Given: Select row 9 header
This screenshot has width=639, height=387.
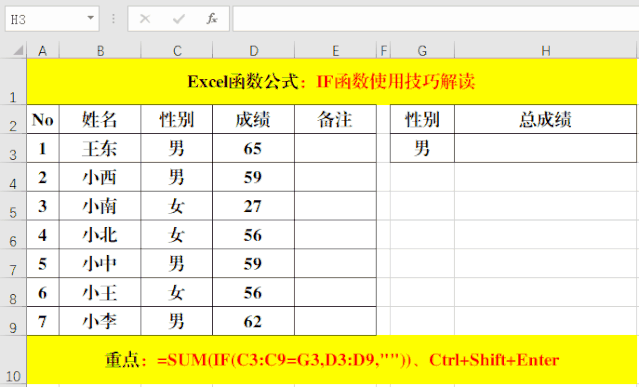Looking at the screenshot, I should tap(13, 321).
